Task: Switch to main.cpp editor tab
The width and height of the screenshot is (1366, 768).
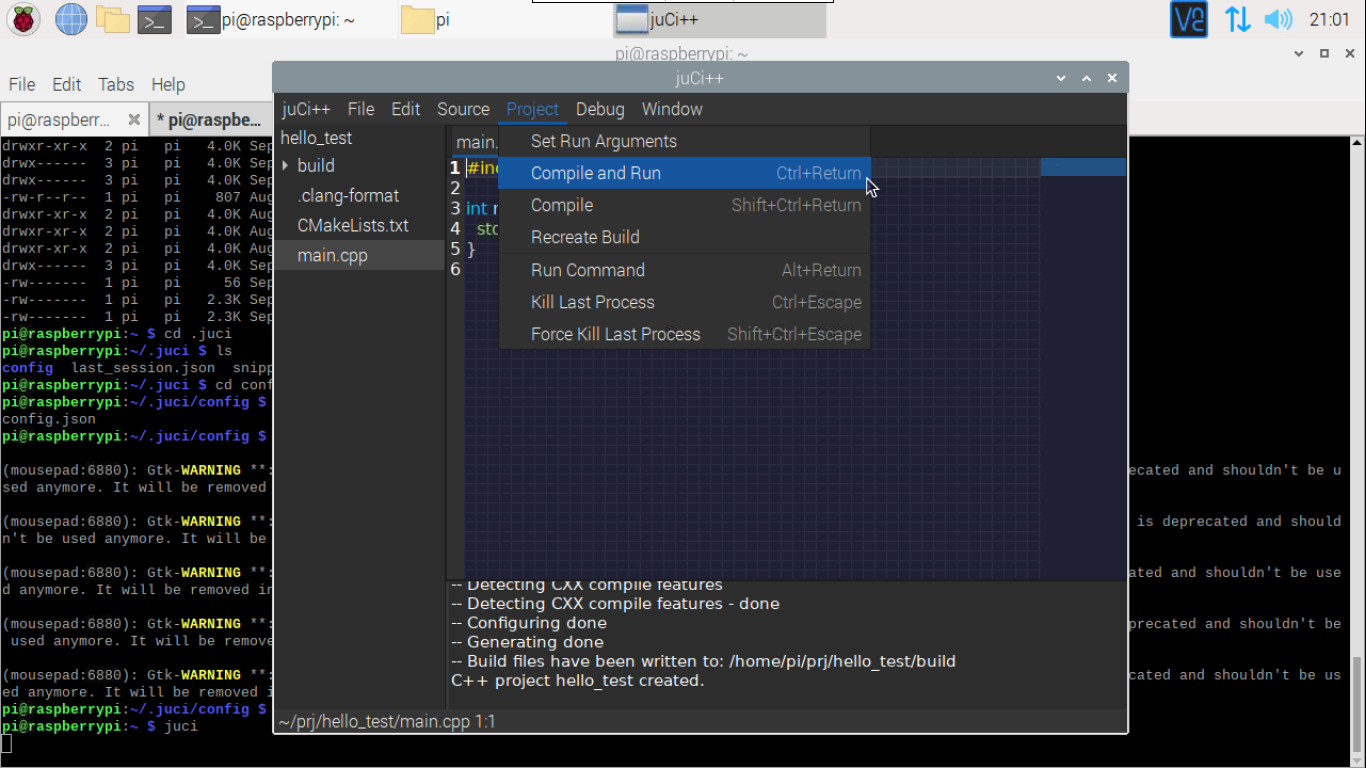Action: [x=476, y=142]
